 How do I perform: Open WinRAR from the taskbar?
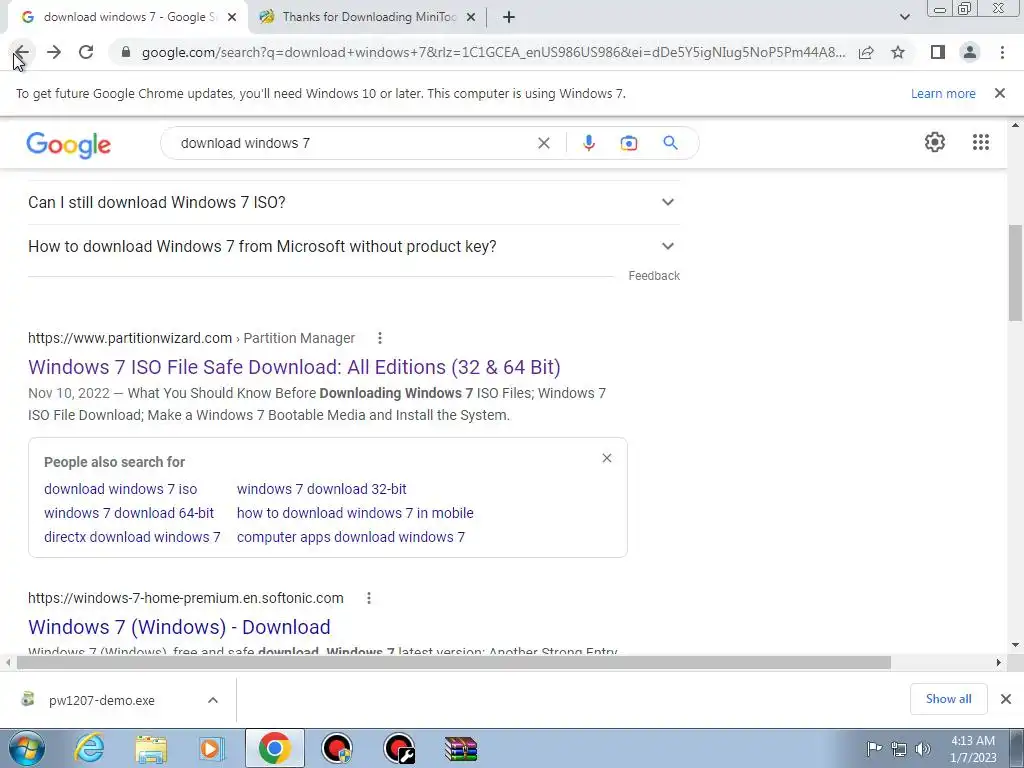(x=461, y=748)
